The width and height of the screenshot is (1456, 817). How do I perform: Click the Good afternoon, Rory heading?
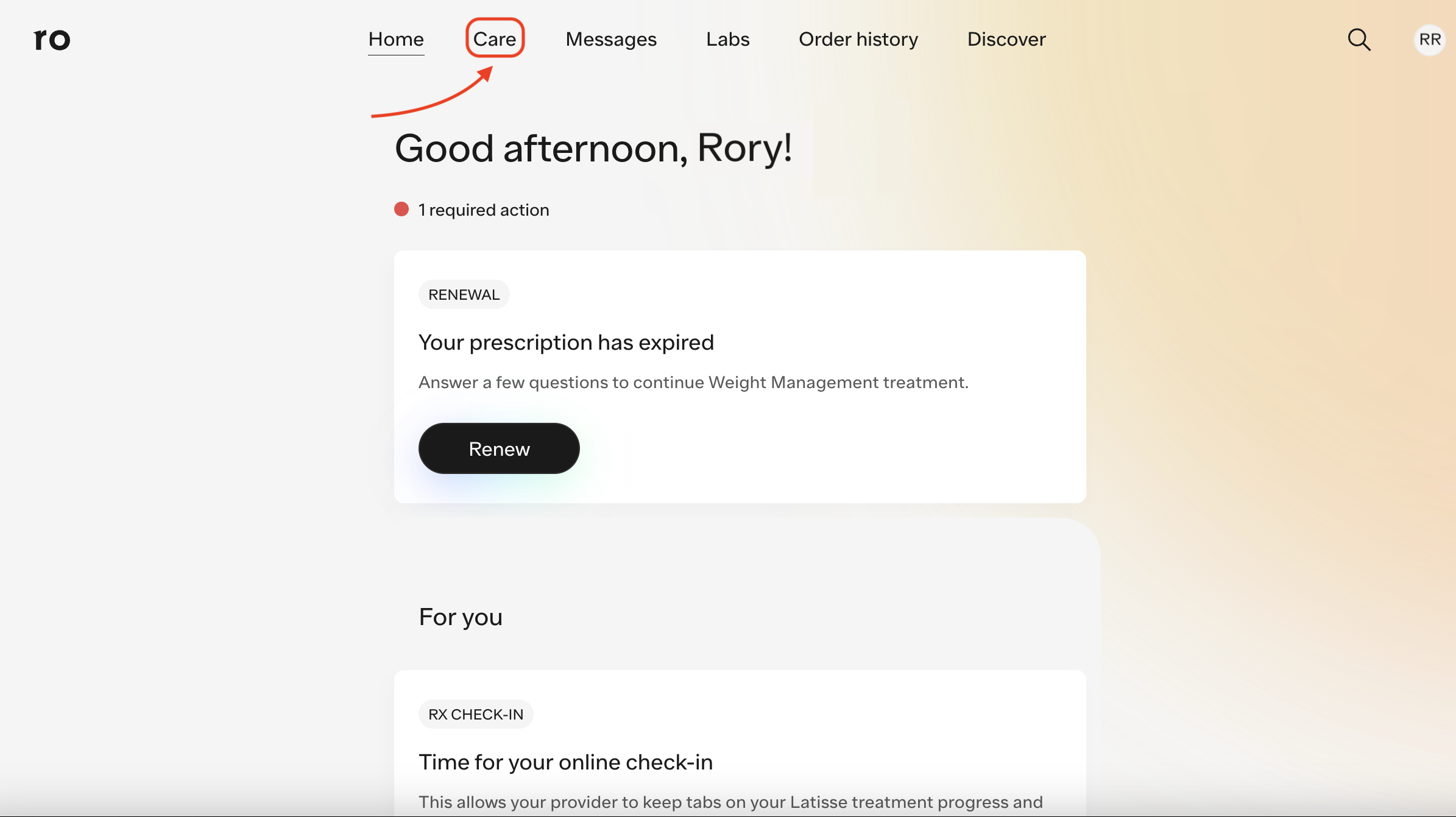[x=593, y=149]
